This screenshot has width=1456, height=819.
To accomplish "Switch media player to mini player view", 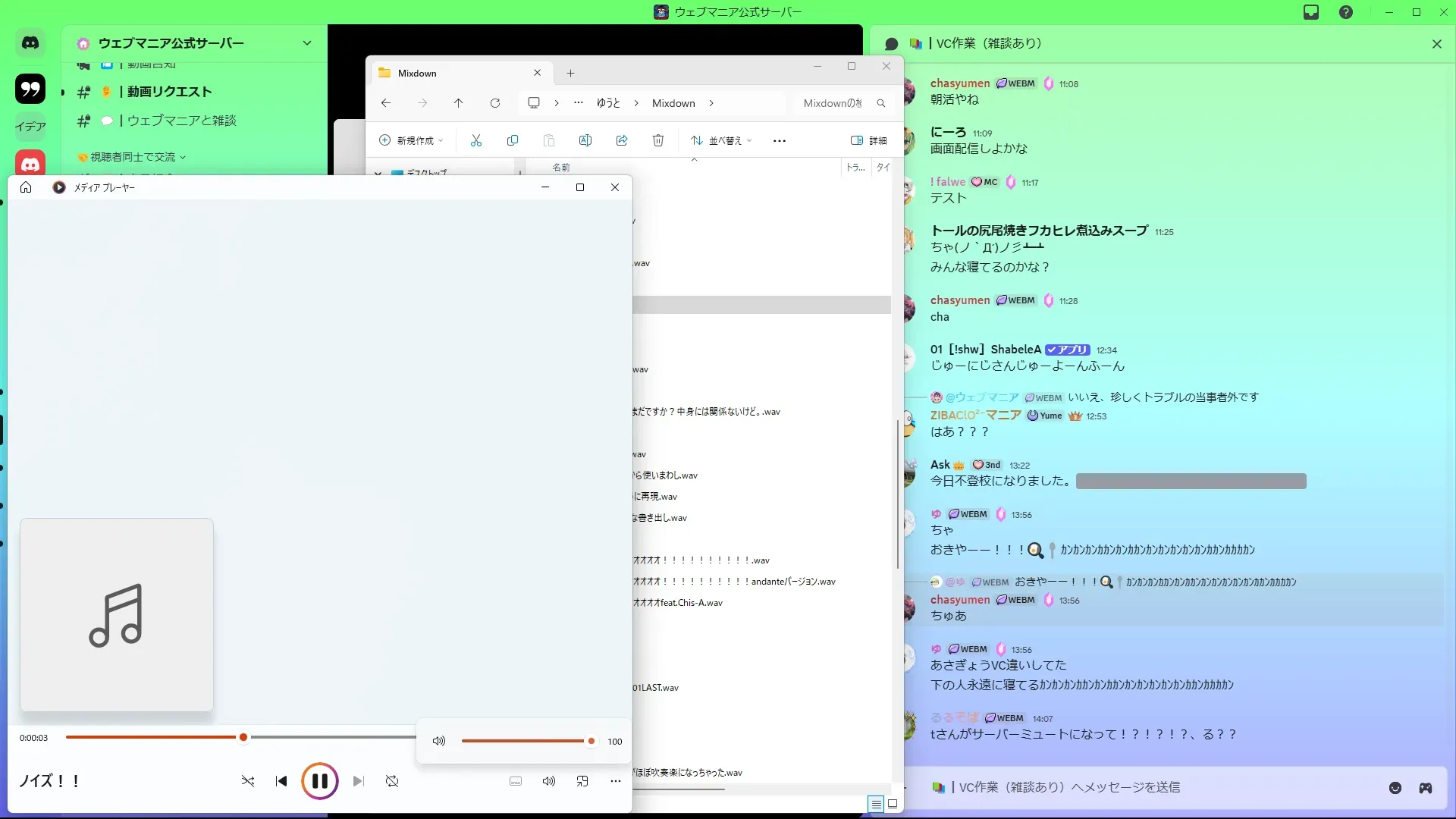I will click(582, 781).
